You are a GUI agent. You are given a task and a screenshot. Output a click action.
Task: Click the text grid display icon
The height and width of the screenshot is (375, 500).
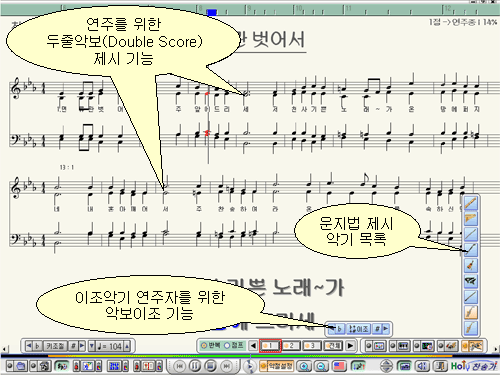(114, 366)
